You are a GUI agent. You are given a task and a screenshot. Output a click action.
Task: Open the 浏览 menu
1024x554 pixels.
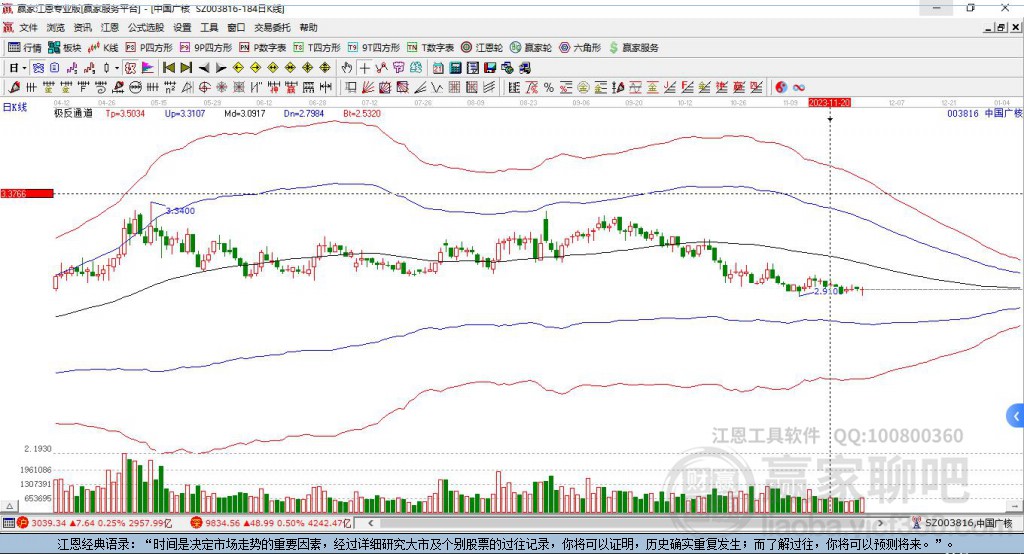[56, 27]
